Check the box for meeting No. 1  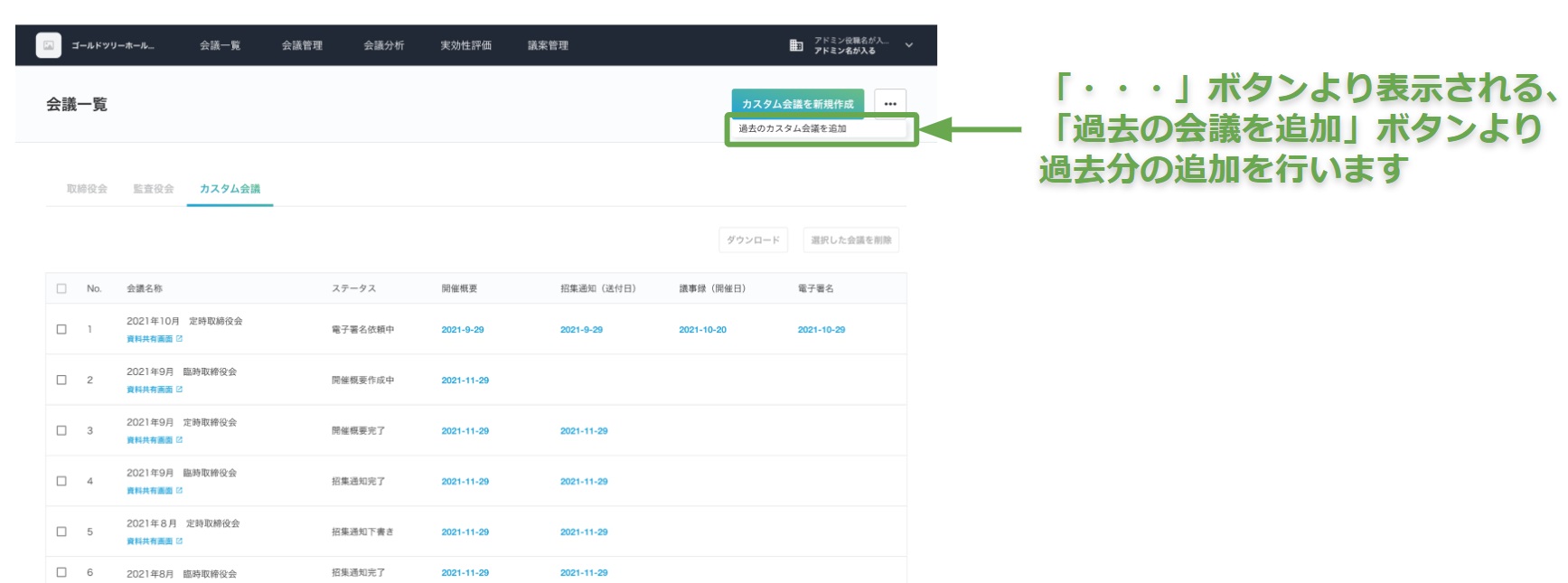point(61,330)
